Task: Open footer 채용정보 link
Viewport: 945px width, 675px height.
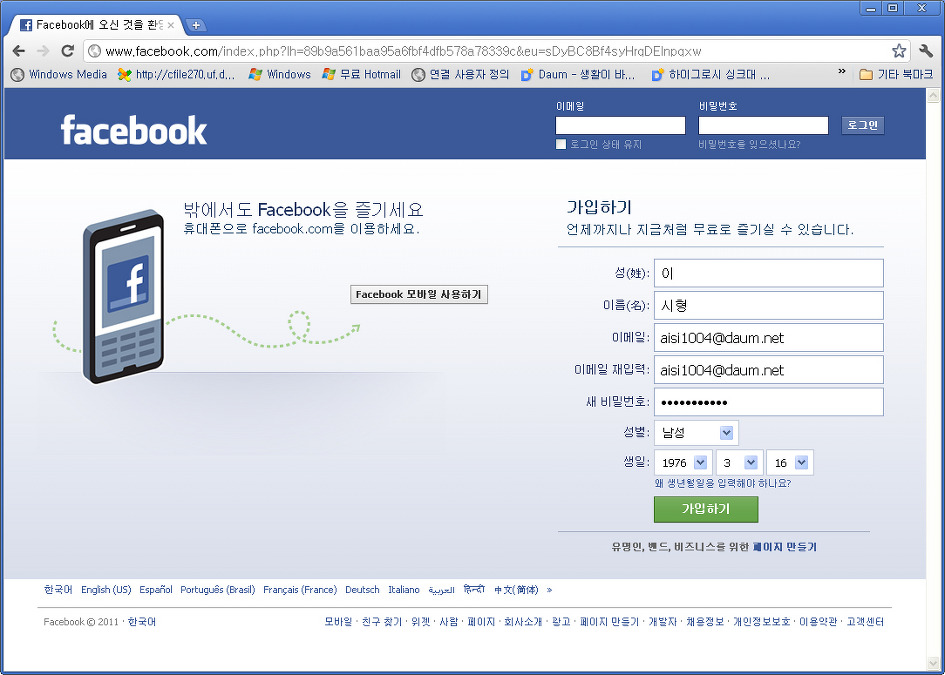Action: 705,621
